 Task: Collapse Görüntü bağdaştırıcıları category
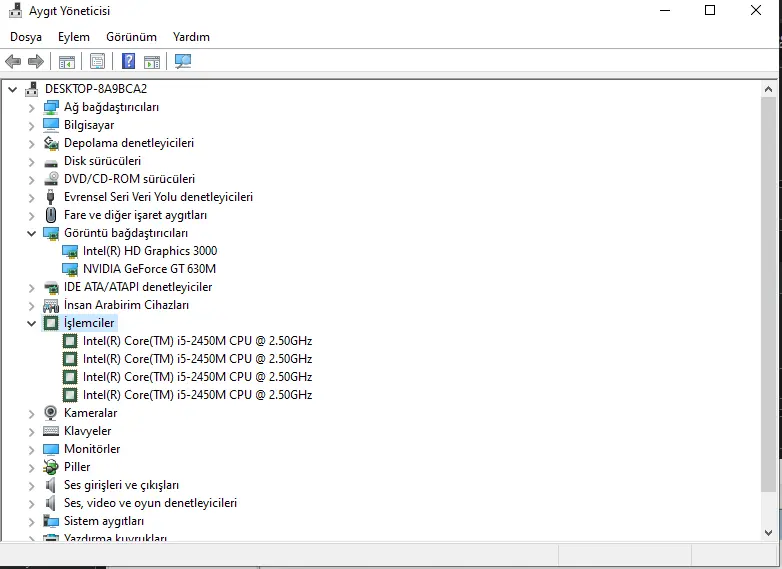pyautogui.click(x=31, y=233)
